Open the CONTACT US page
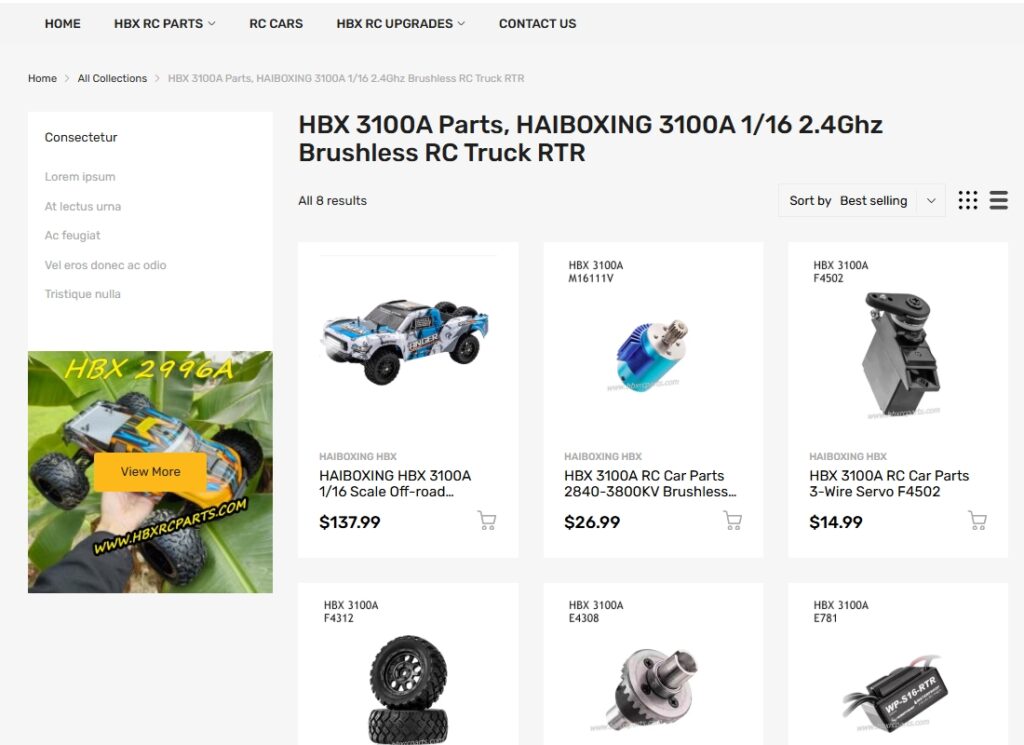The height and width of the screenshot is (745, 1024). (537, 24)
